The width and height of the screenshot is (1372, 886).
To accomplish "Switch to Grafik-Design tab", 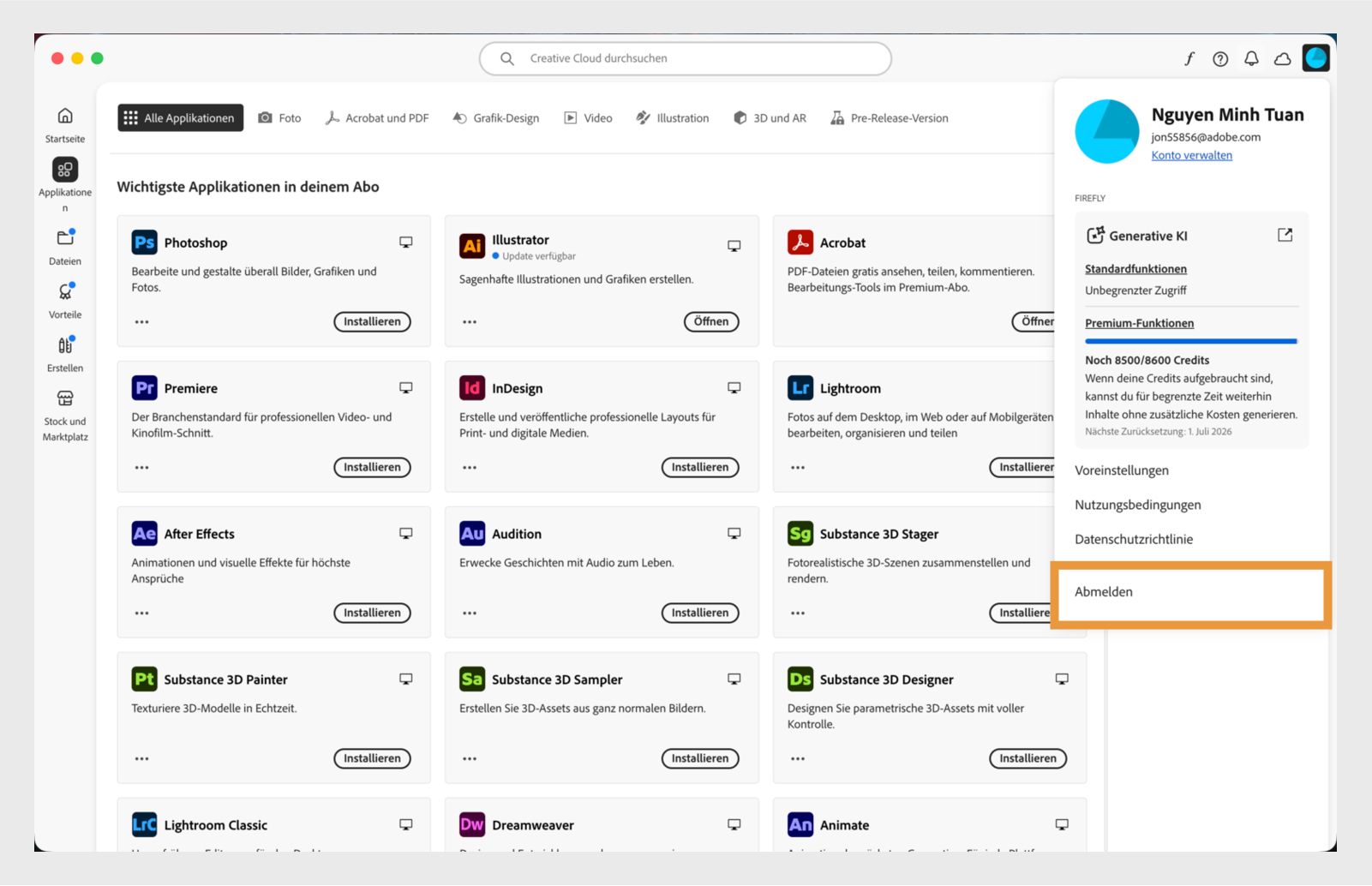I will coord(496,117).
